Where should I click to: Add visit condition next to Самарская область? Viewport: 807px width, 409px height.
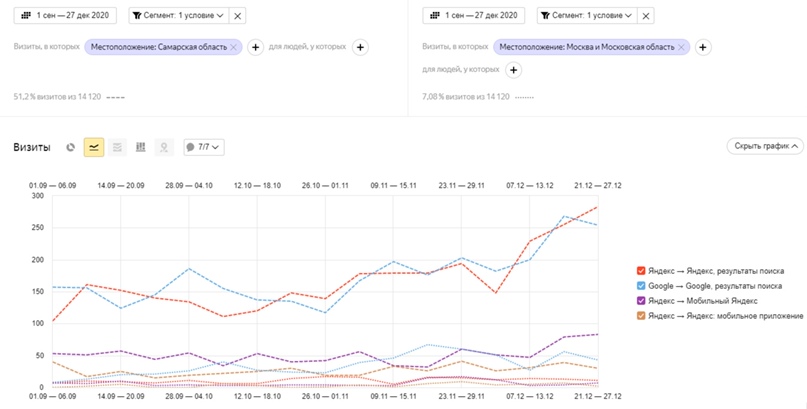(x=255, y=47)
